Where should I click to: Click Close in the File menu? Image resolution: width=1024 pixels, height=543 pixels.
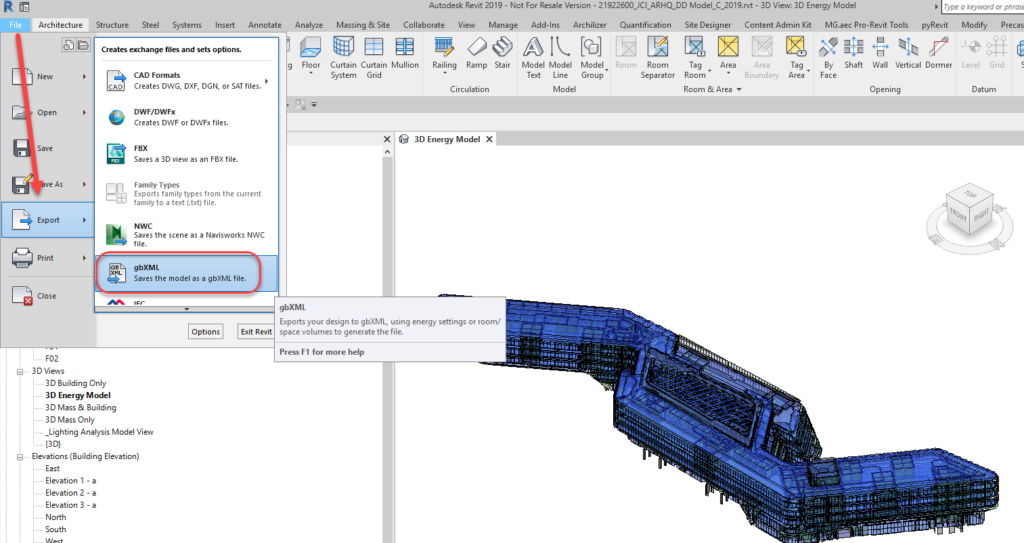(x=49, y=295)
